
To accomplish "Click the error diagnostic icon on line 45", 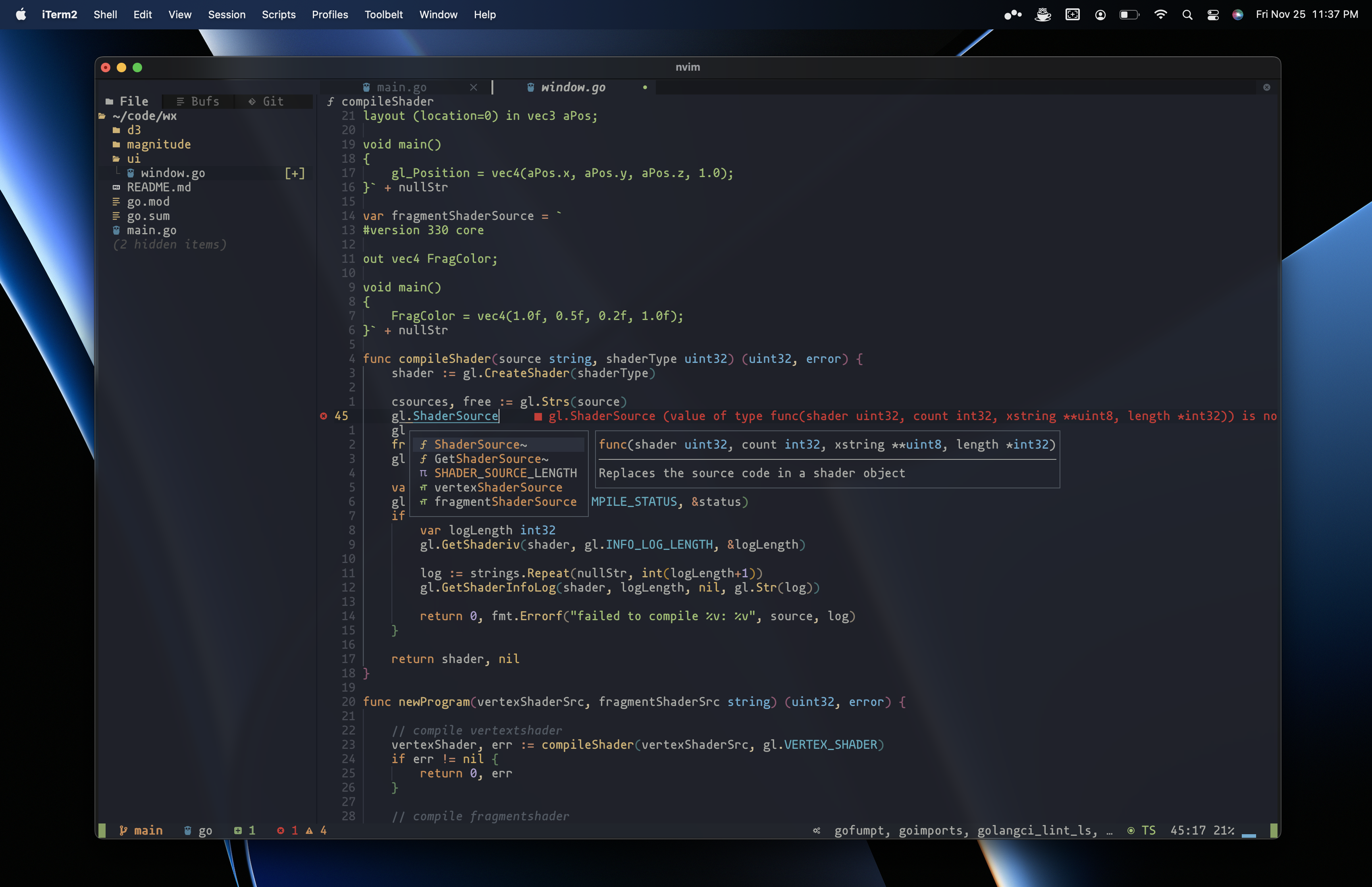I will (324, 416).
